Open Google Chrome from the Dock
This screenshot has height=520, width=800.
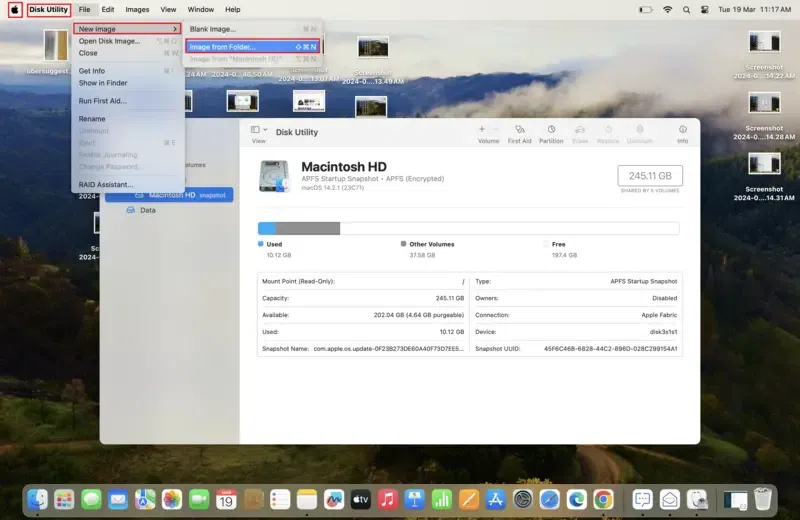[x=603, y=500]
